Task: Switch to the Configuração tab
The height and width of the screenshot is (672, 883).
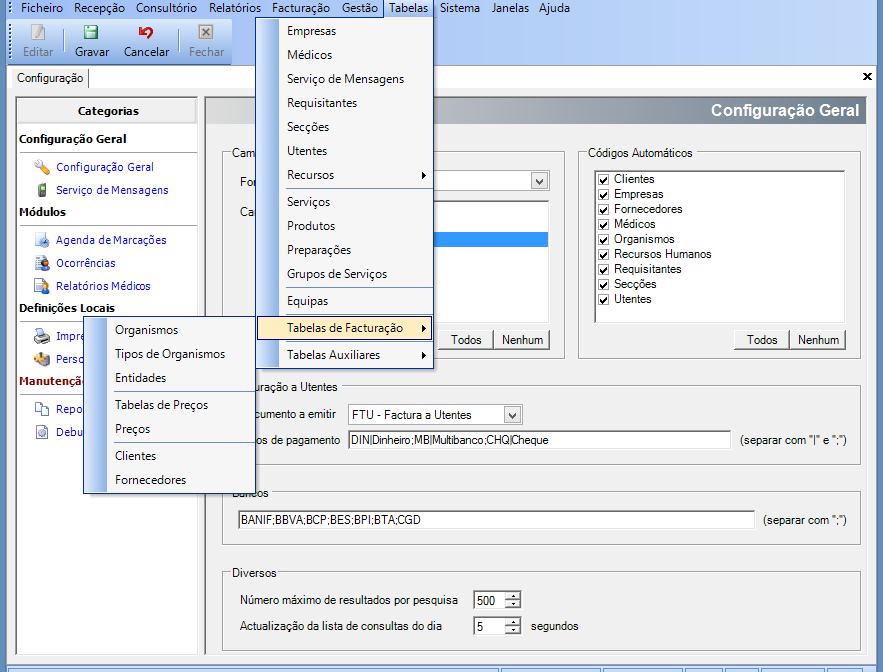Action: coord(50,78)
